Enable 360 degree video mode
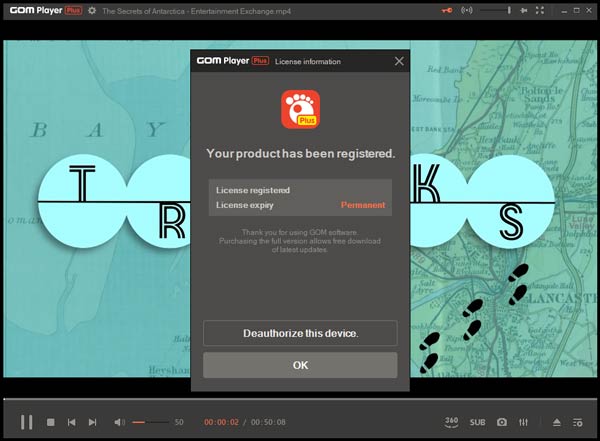 452,422
